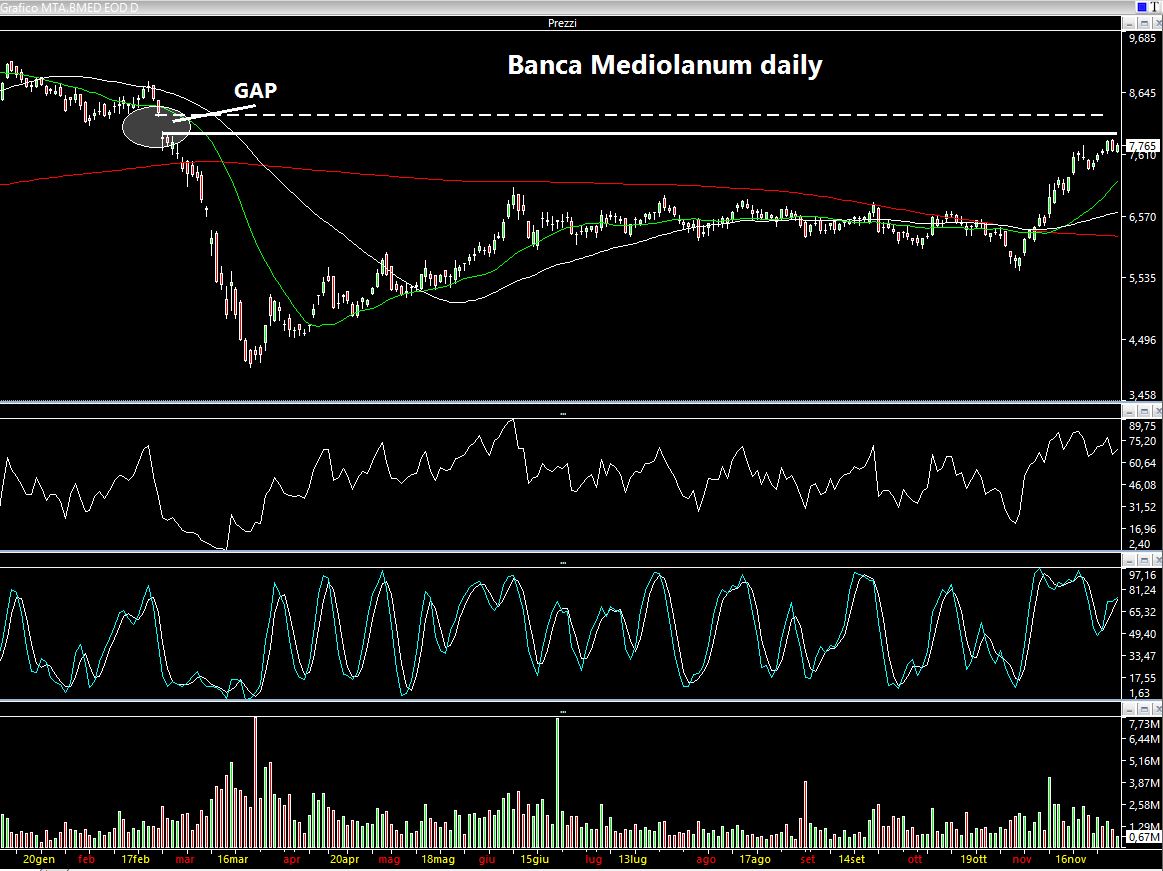This screenshot has width=1163, height=871.
Task: Click the 16nov date label
Action: (x=1071, y=859)
